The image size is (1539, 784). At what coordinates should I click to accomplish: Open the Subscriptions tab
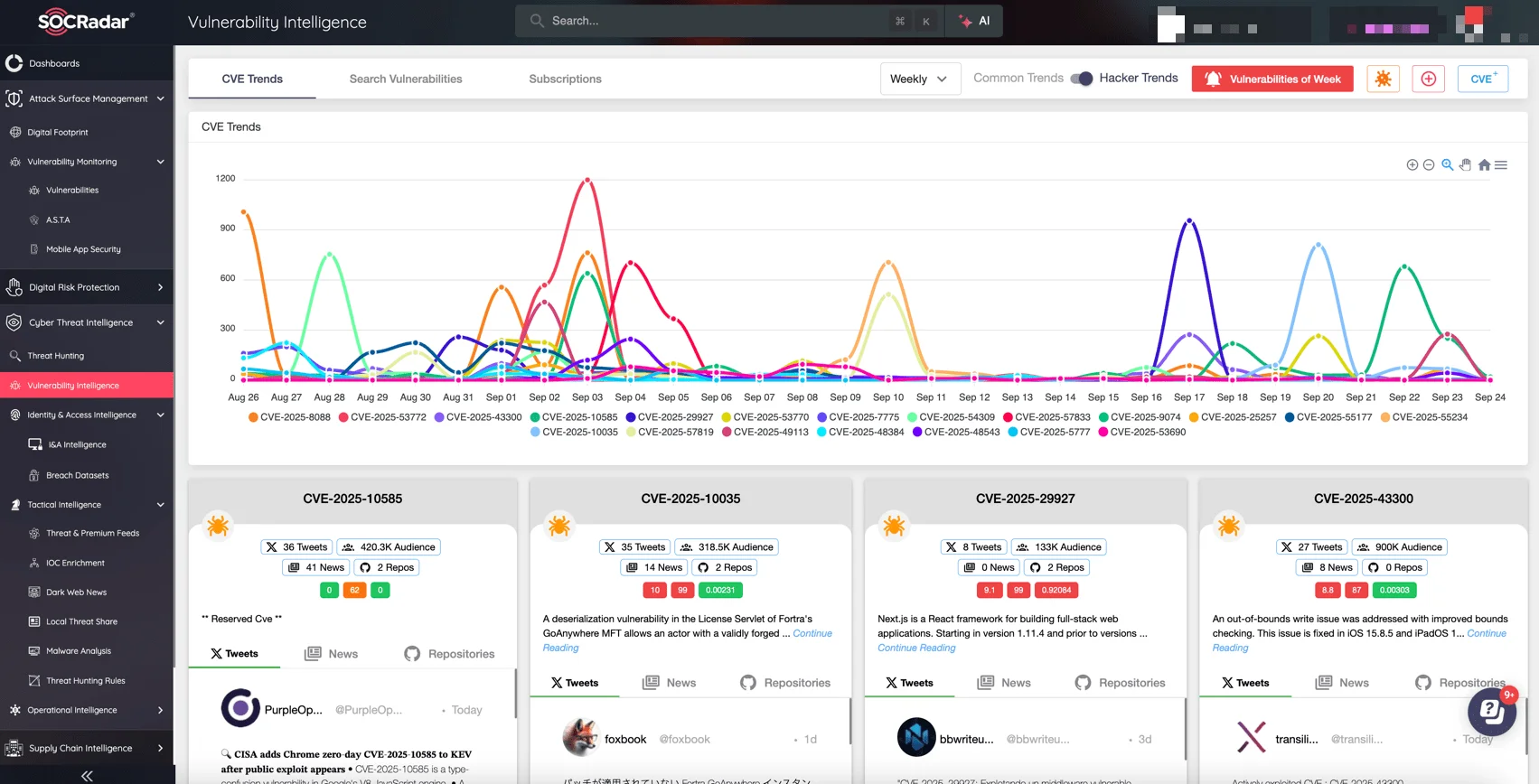pos(565,79)
